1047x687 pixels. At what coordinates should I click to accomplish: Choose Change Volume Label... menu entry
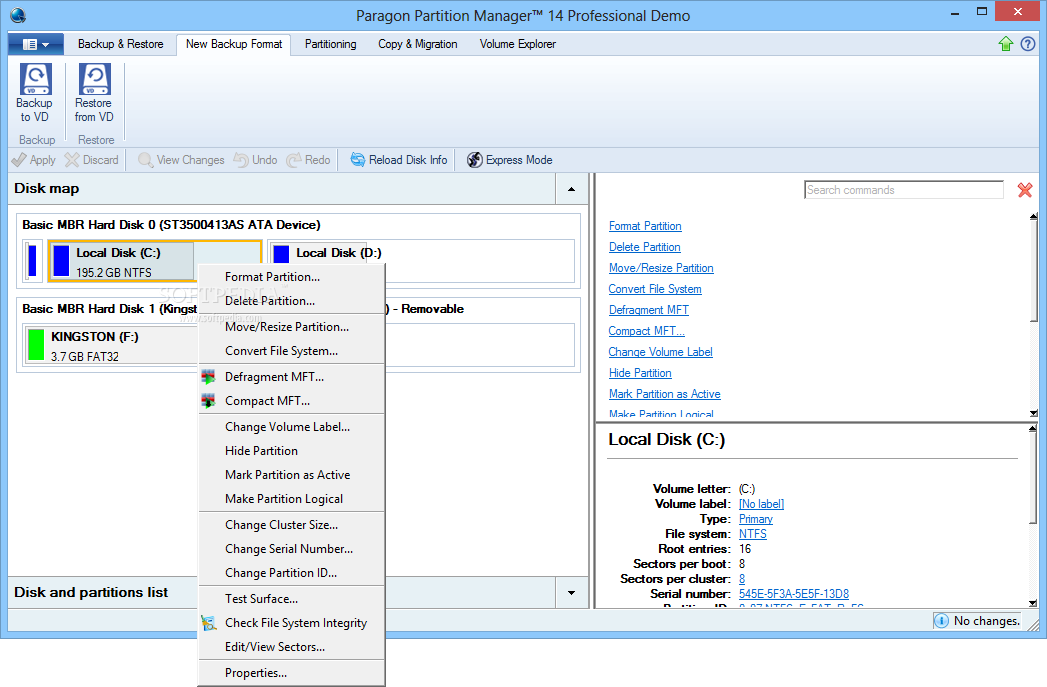292,427
